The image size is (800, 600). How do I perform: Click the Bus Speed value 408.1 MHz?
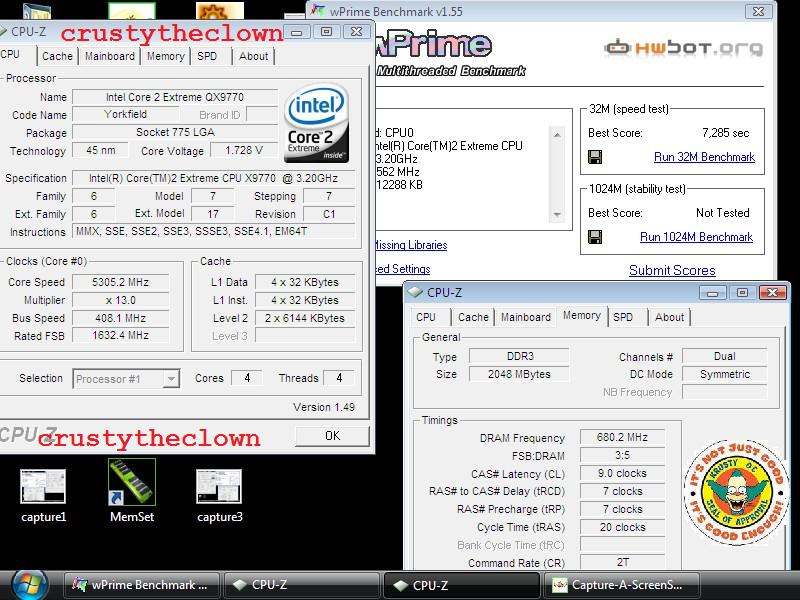[120, 318]
